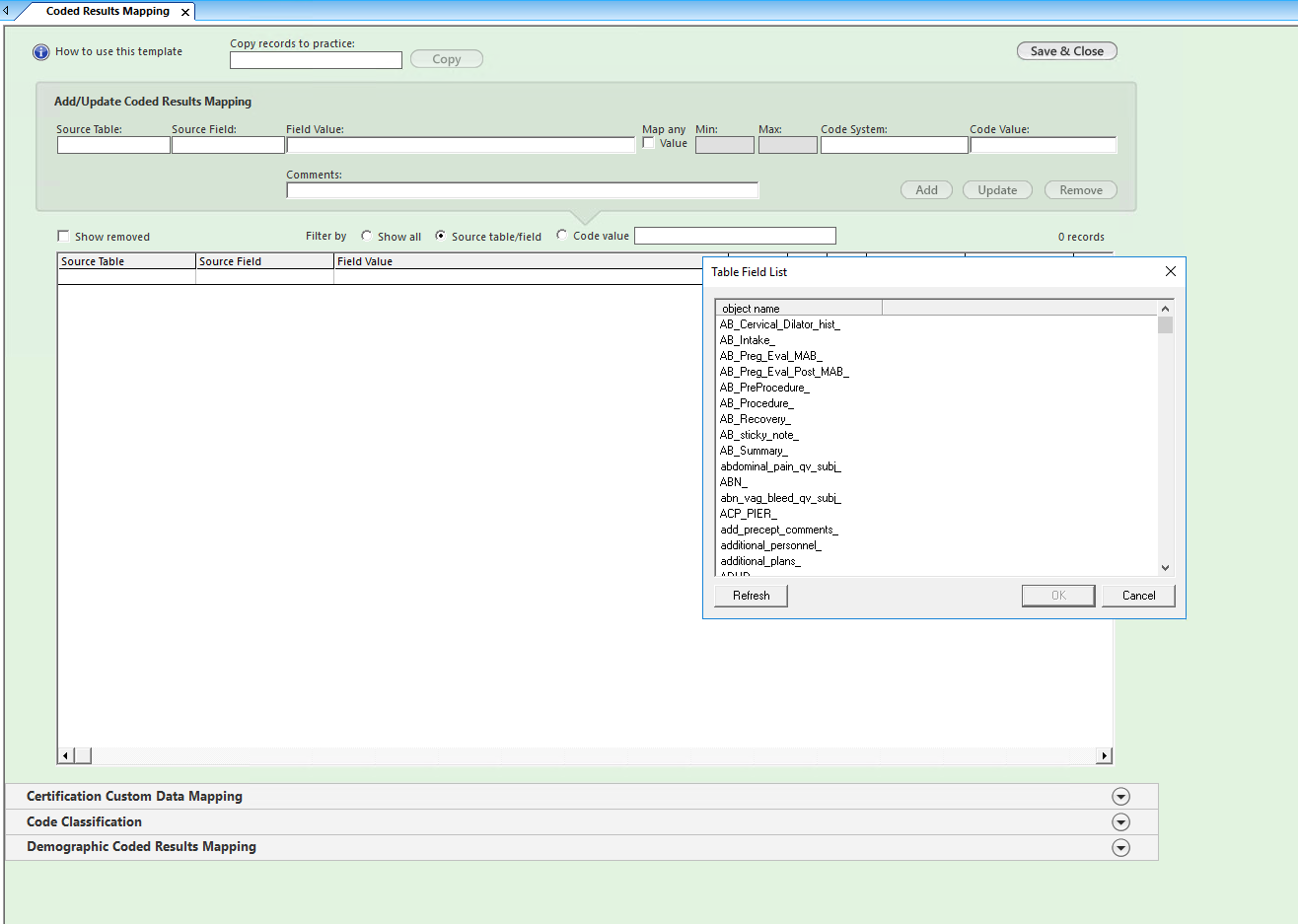The height and width of the screenshot is (924, 1298).
Task: Close the Coded Results Mapping tab
Action: (x=185, y=12)
